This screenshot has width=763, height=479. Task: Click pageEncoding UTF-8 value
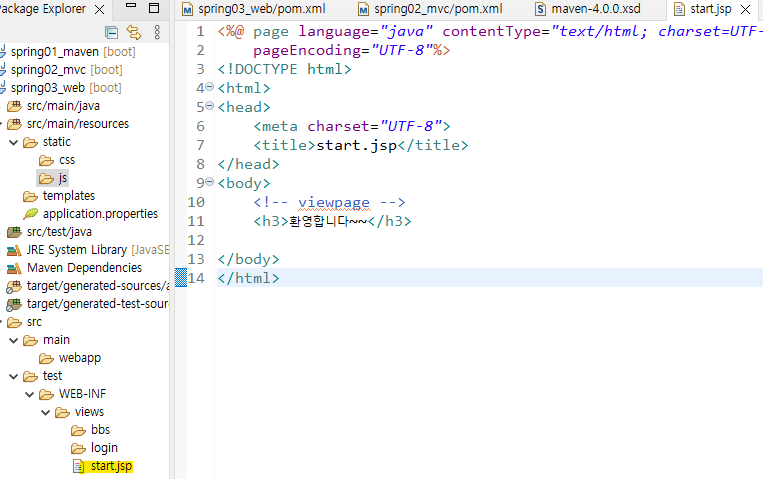[x=401, y=50]
